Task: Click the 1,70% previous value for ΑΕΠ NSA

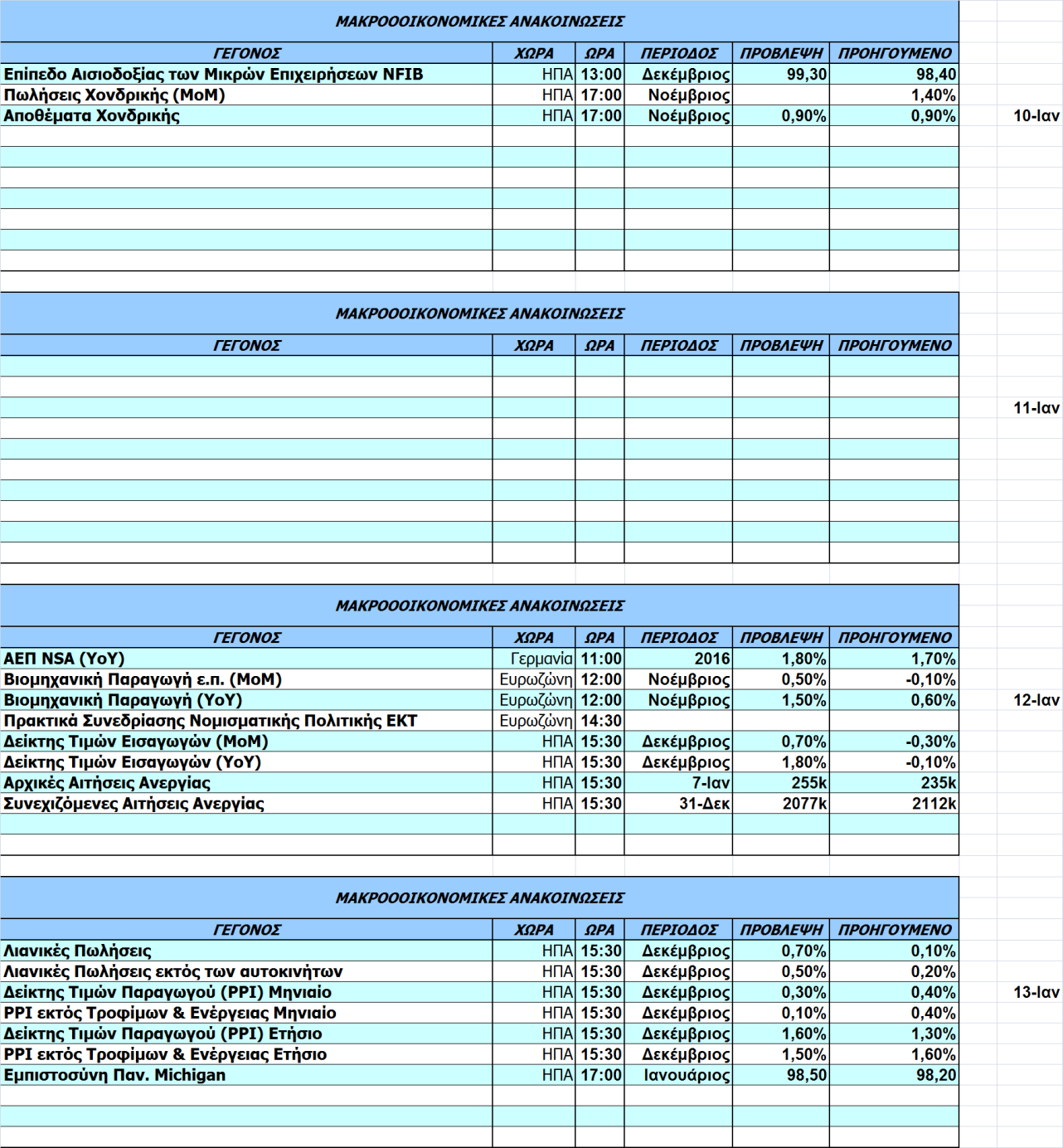Action: [894, 659]
